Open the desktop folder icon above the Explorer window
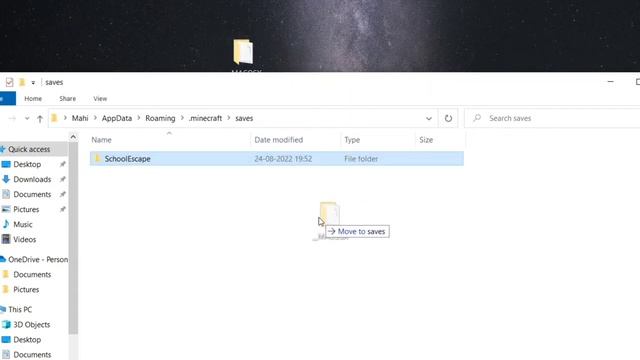The width and height of the screenshot is (640, 360). (x=243, y=52)
